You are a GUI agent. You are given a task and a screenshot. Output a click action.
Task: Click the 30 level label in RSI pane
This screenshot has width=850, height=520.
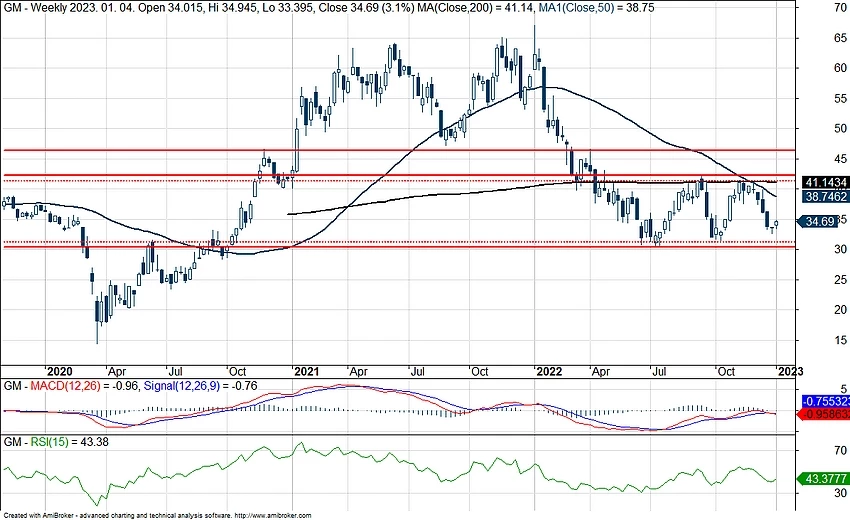point(840,492)
